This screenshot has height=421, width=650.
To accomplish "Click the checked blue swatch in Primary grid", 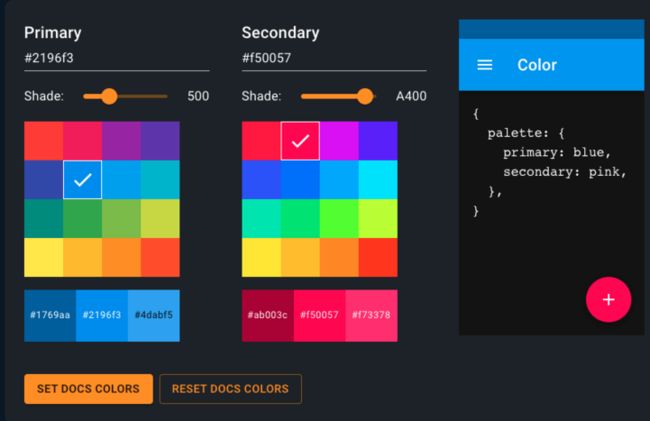I will [82, 180].
